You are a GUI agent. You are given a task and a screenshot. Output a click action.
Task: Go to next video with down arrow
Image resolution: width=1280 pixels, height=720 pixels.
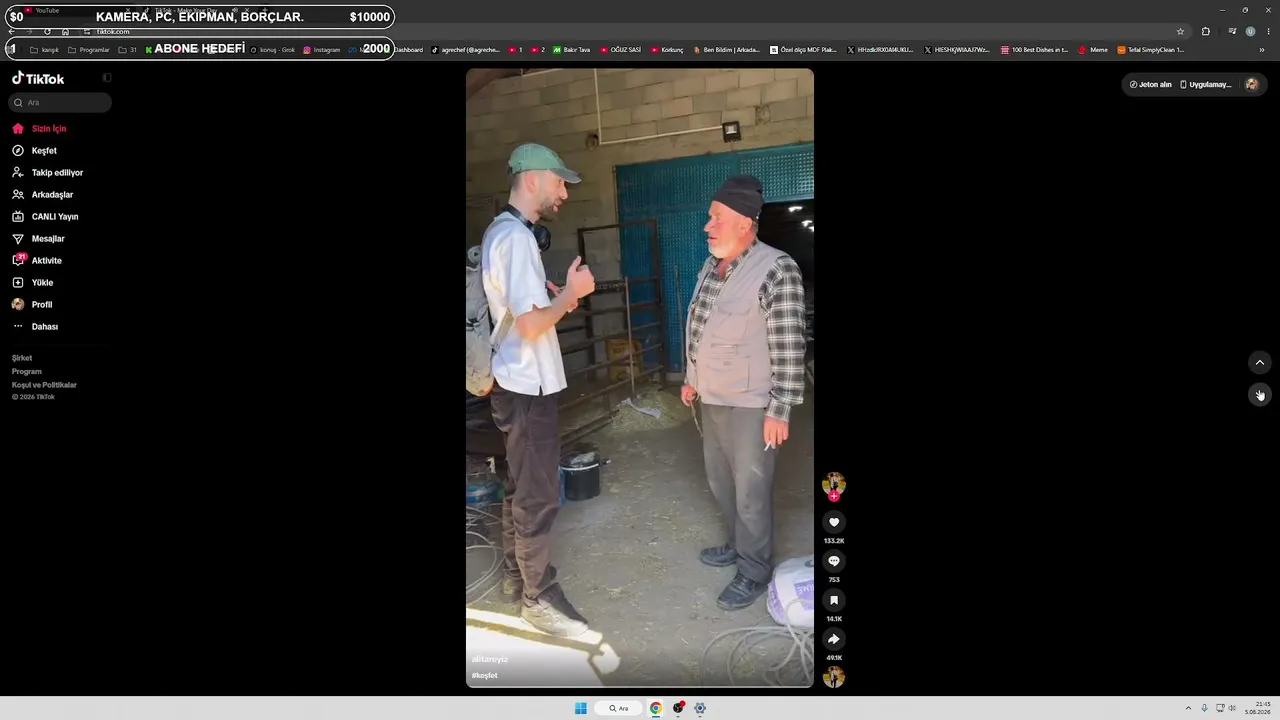click(x=1260, y=394)
